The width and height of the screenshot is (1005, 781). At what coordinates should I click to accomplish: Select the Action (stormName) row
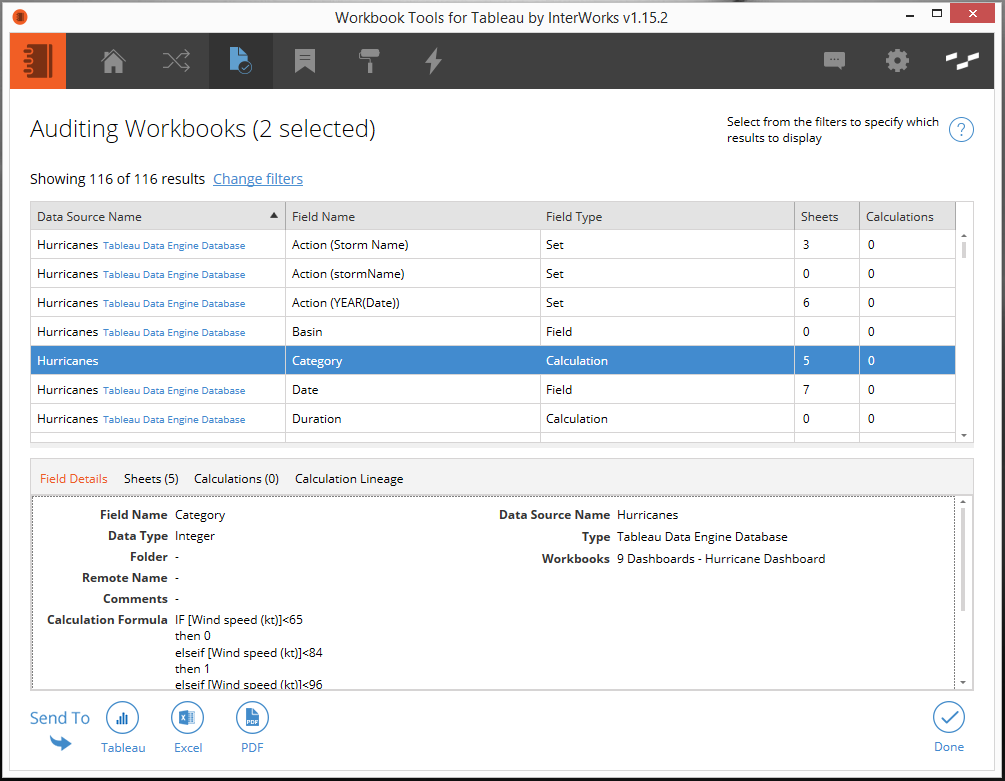(493, 274)
